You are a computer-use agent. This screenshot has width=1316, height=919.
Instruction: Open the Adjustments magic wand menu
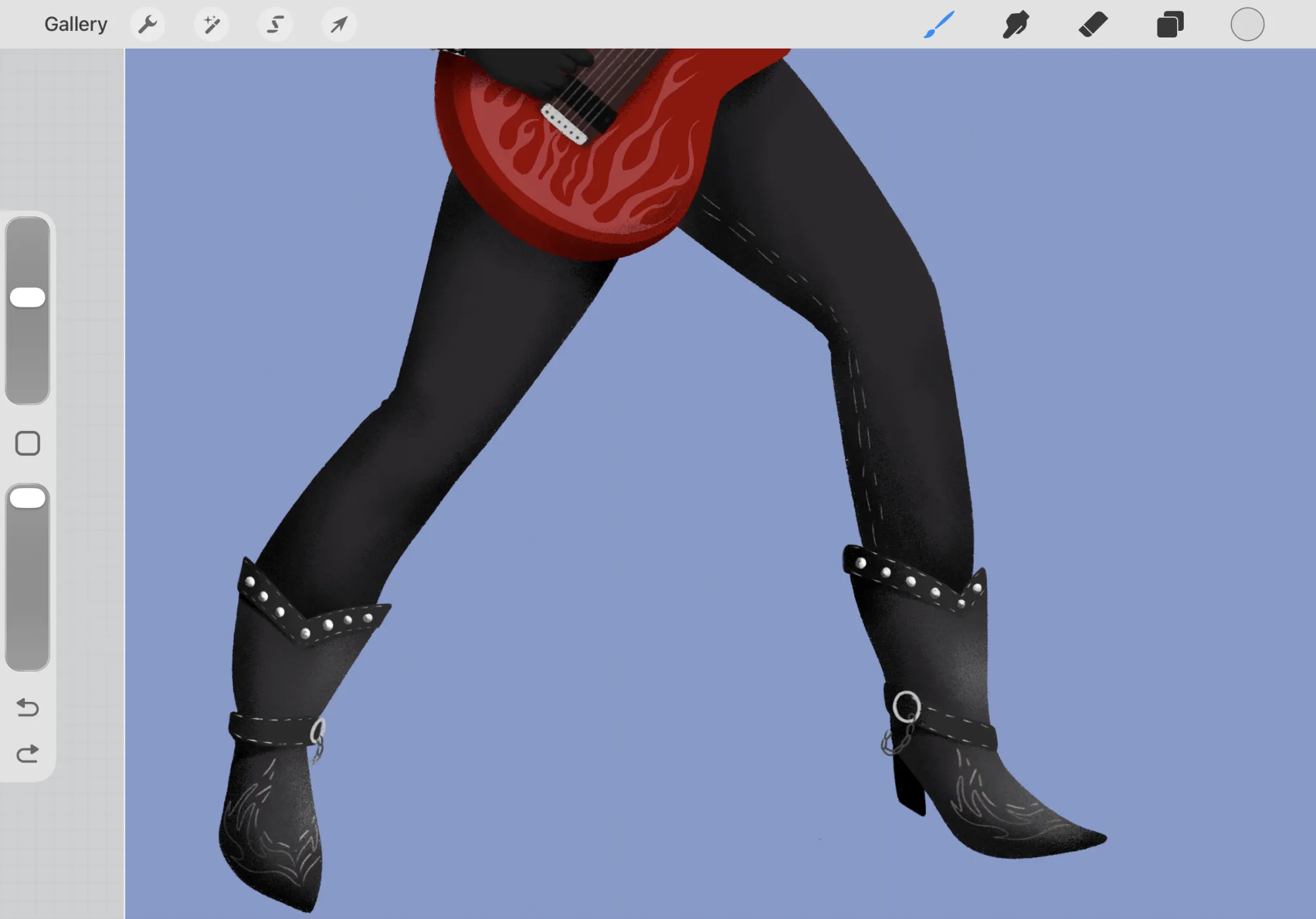(x=211, y=24)
